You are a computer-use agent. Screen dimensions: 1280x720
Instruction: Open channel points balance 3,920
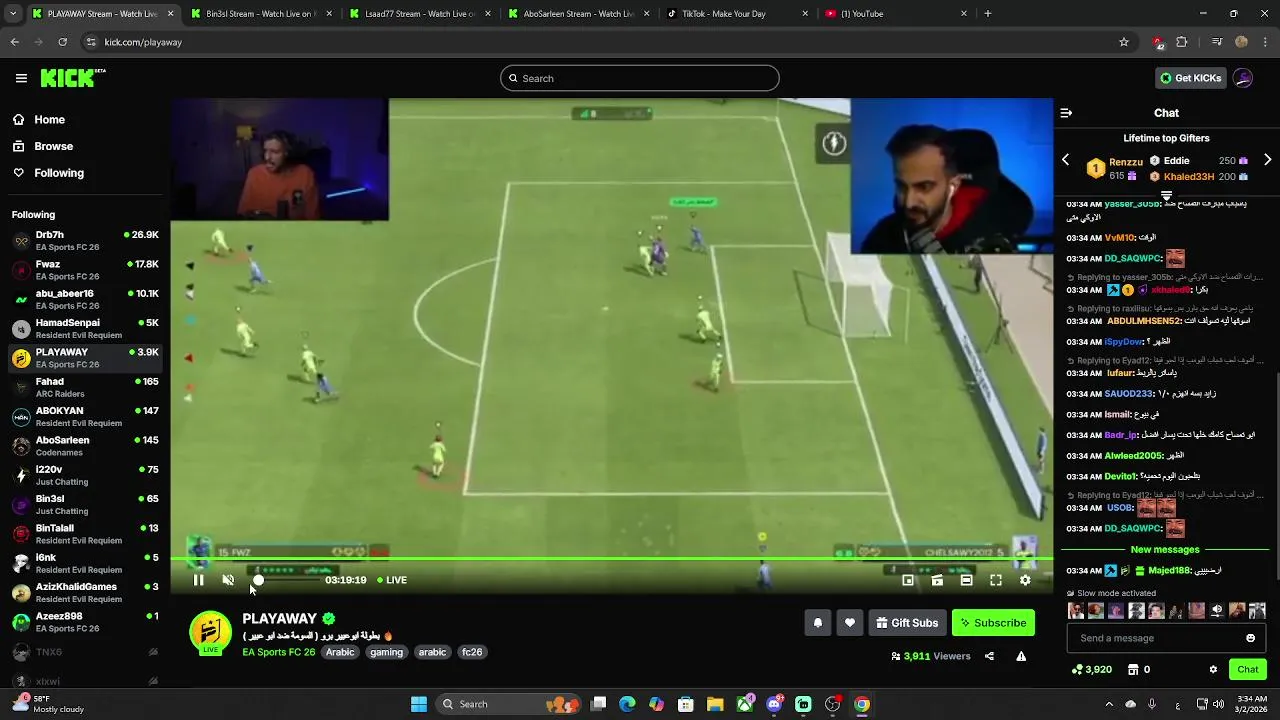point(1092,670)
